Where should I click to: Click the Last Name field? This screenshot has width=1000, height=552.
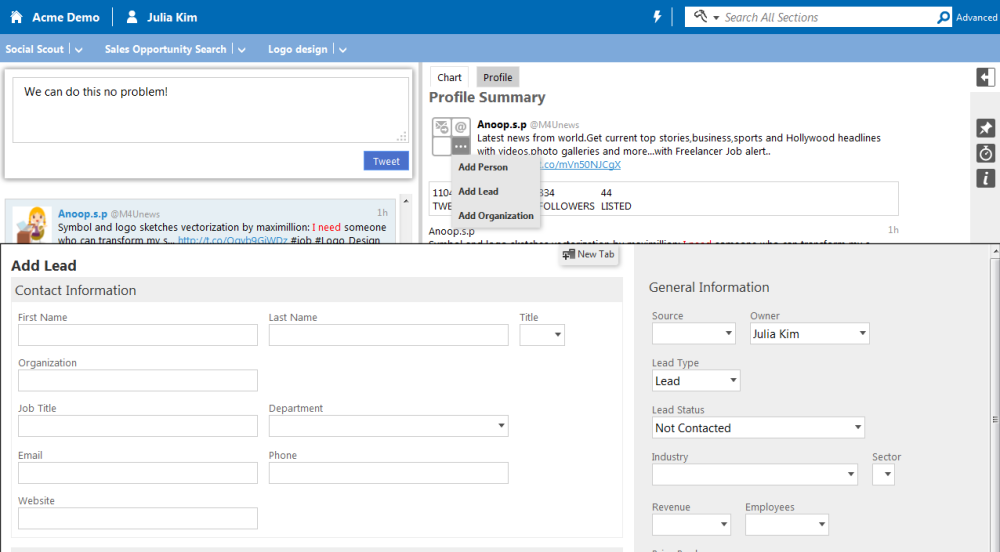point(388,335)
